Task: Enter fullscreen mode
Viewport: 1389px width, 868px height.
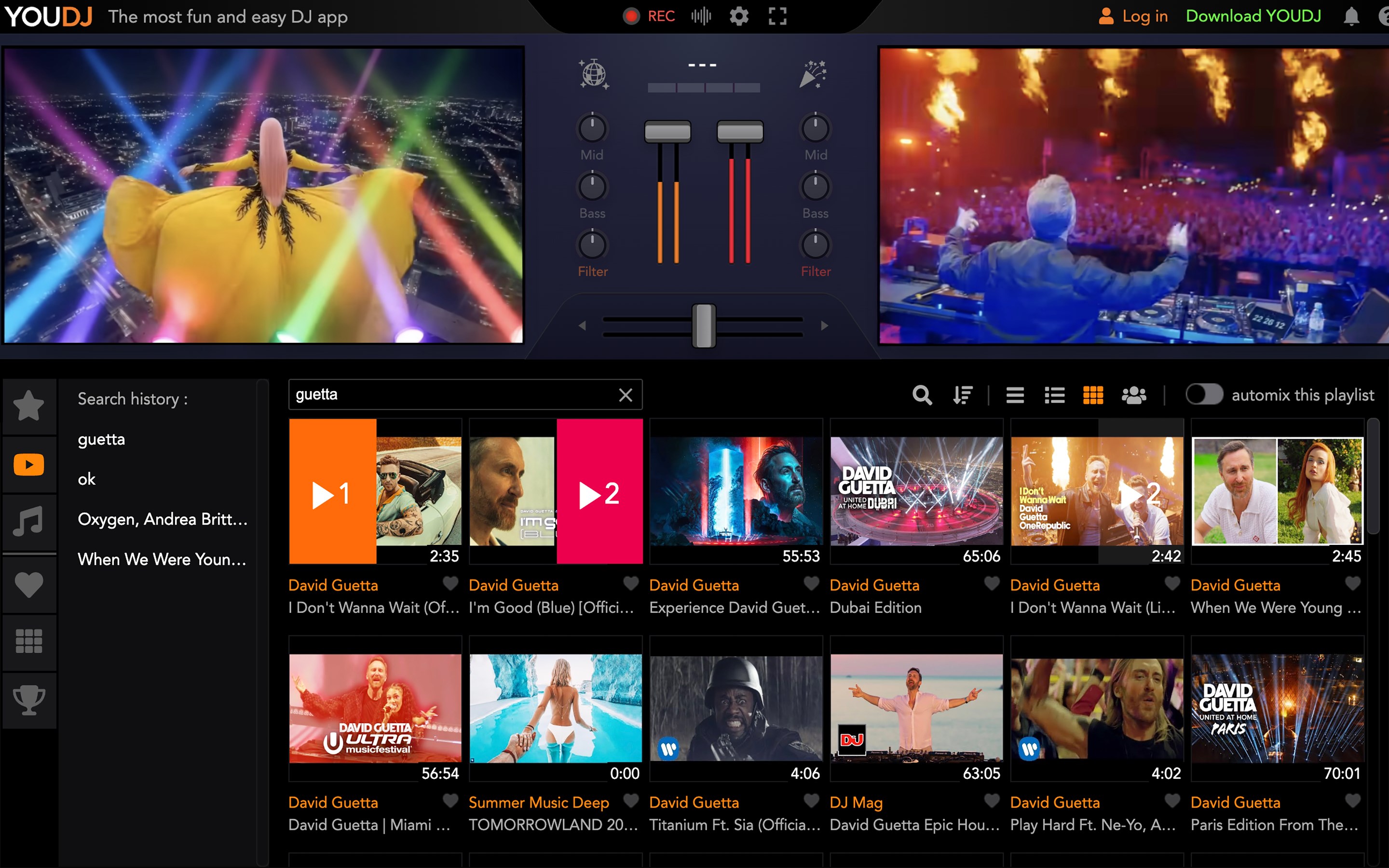Action: pyautogui.click(x=777, y=16)
